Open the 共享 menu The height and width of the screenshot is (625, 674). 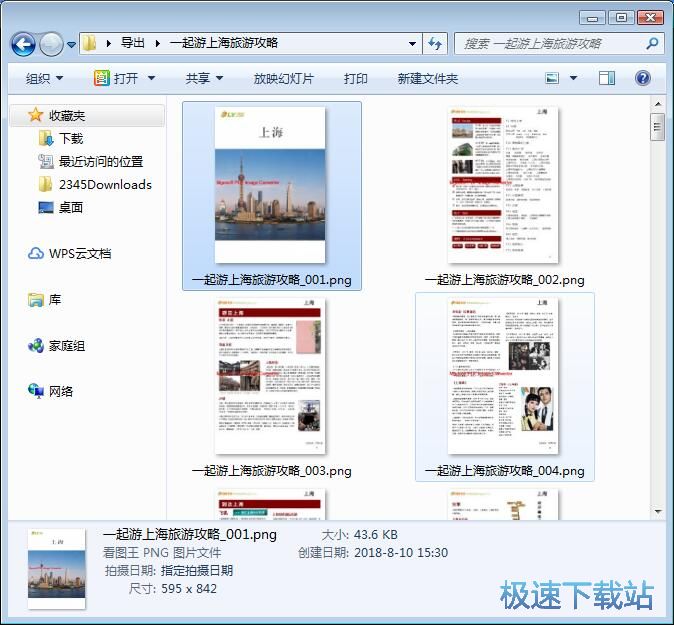tap(204, 79)
